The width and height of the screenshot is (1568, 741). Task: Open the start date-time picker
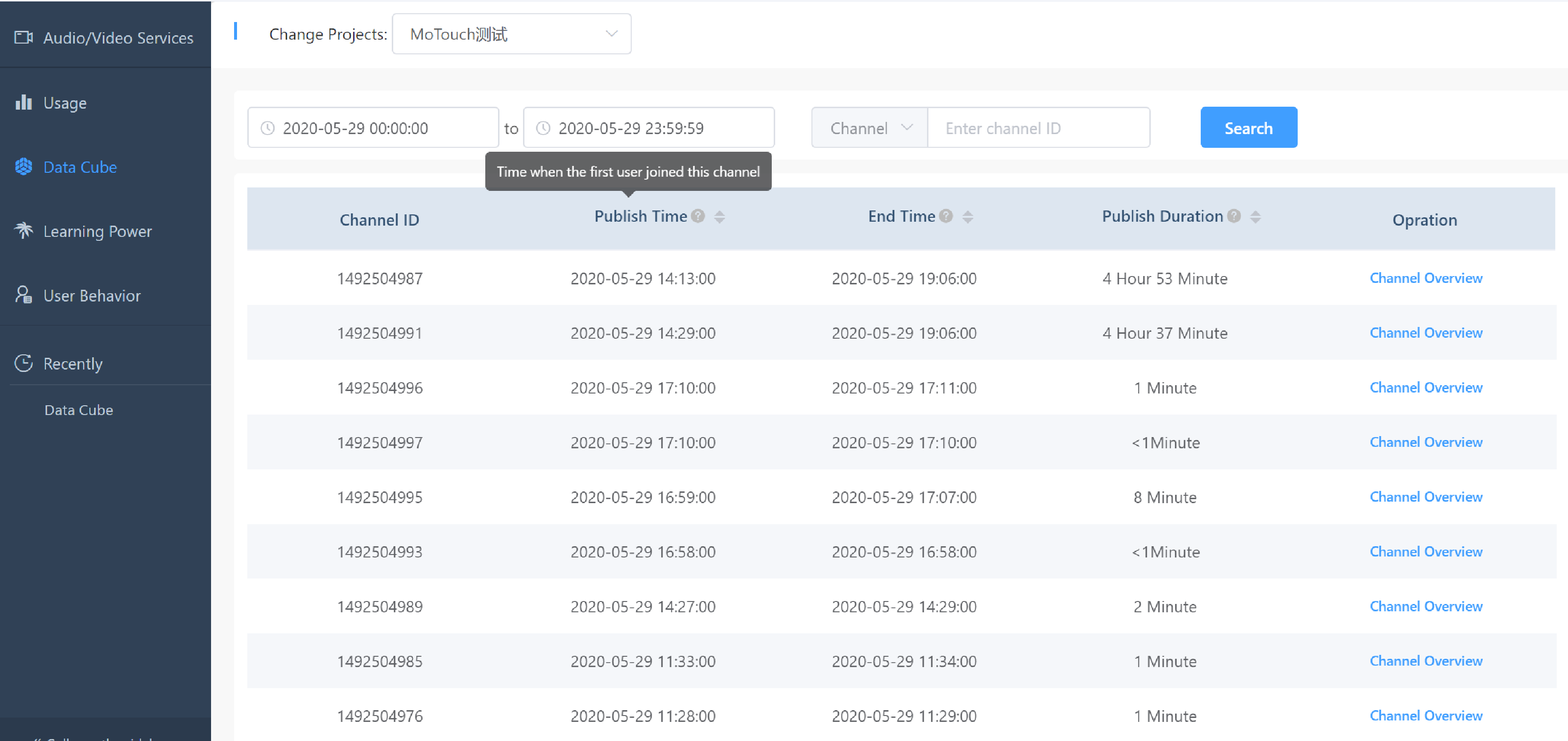pos(373,128)
